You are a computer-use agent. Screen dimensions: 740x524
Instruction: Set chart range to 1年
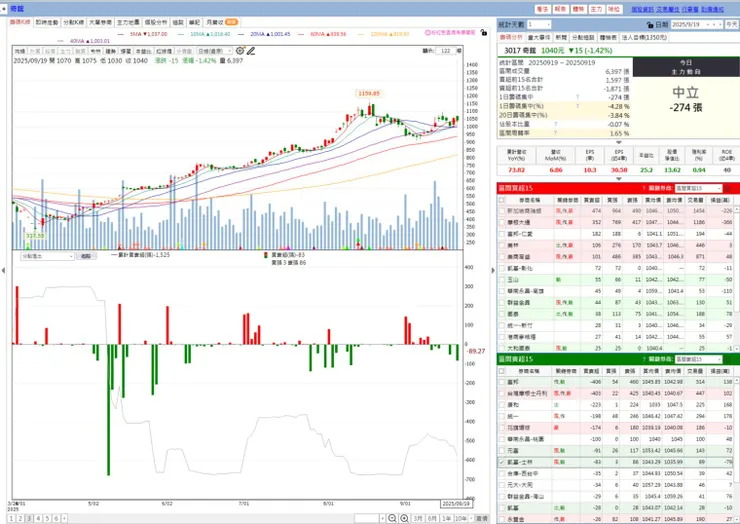point(446,518)
